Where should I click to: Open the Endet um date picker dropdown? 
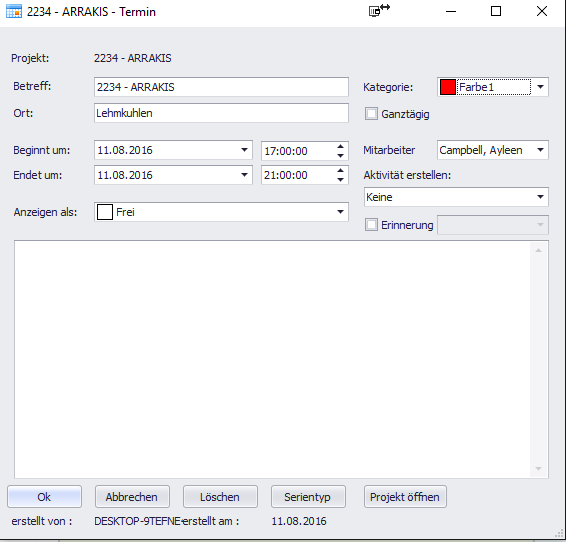point(244,175)
